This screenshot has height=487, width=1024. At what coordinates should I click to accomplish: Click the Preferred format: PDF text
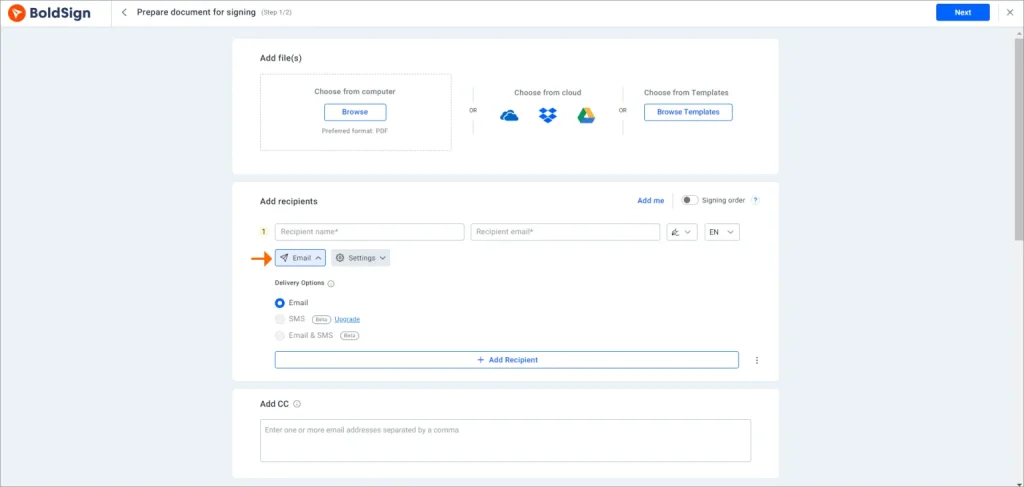[x=355, y=131]
